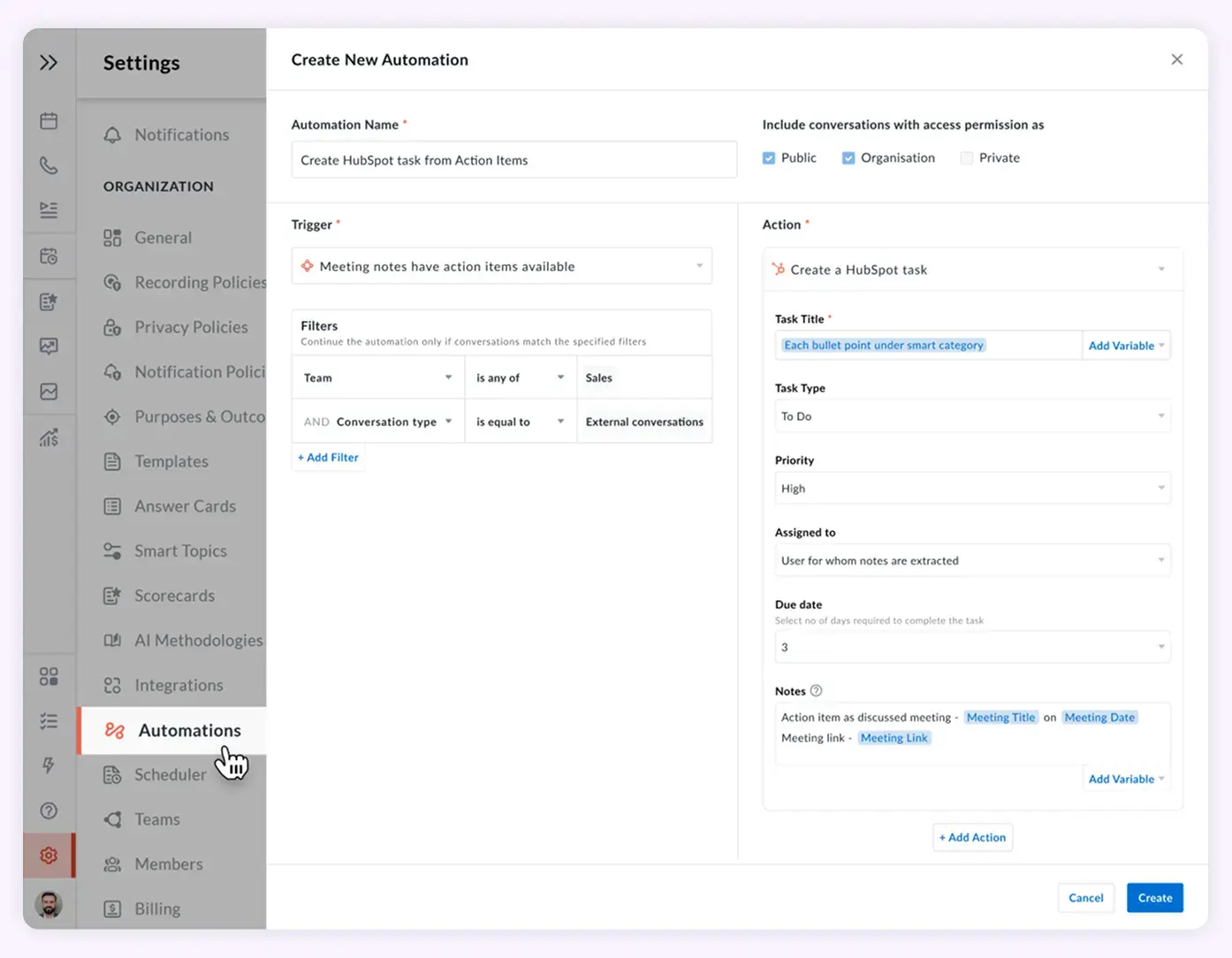The image size is (1232, 958).
Task: Open AI Methodologies settings
Action: tap(184, 641)
